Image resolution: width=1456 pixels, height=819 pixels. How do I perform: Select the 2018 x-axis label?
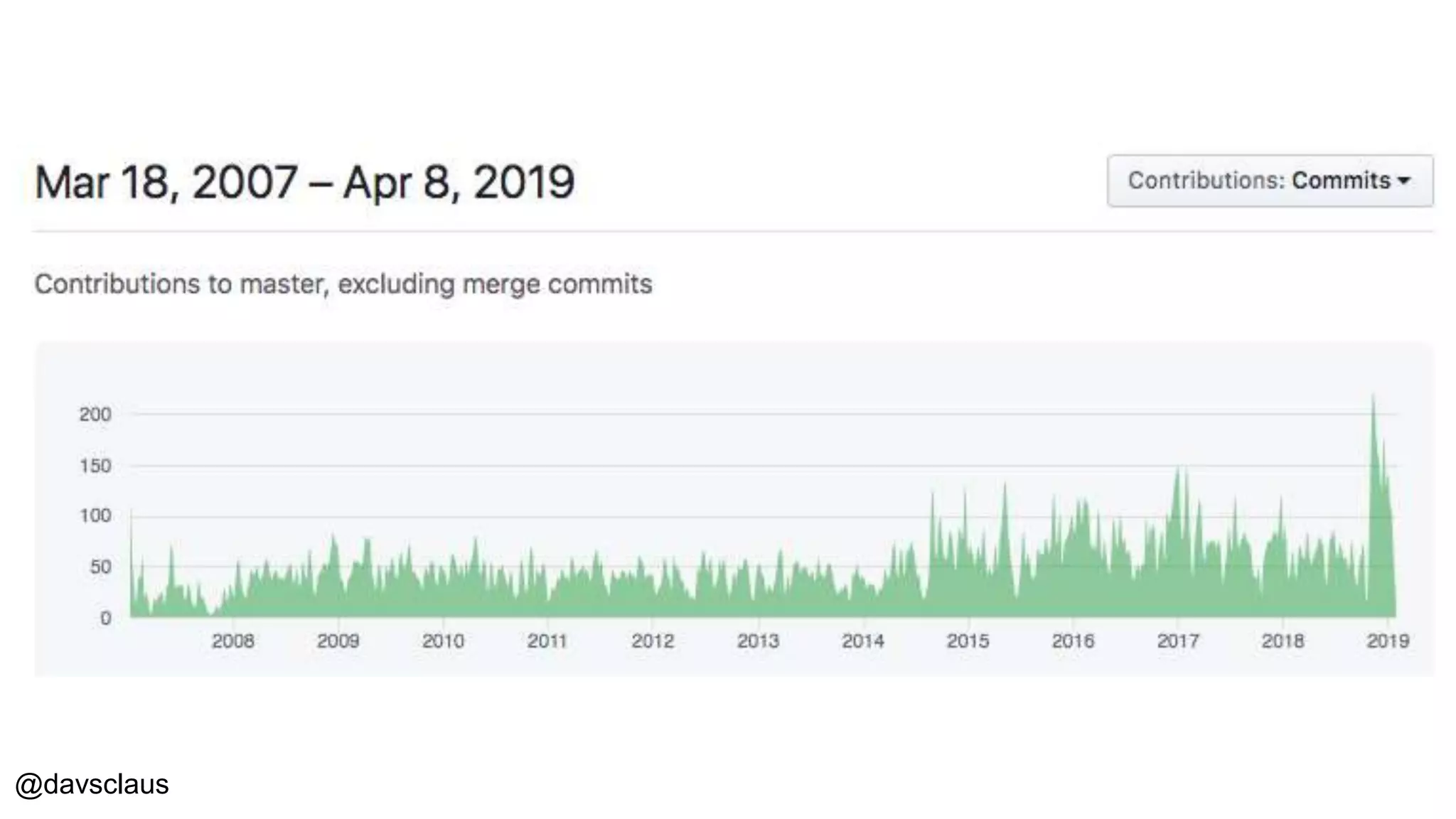1283,641
